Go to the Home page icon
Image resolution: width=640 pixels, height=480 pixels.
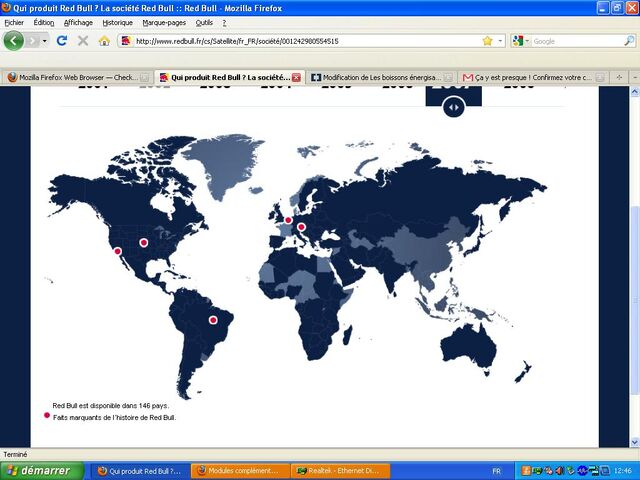tap(104, 41)
